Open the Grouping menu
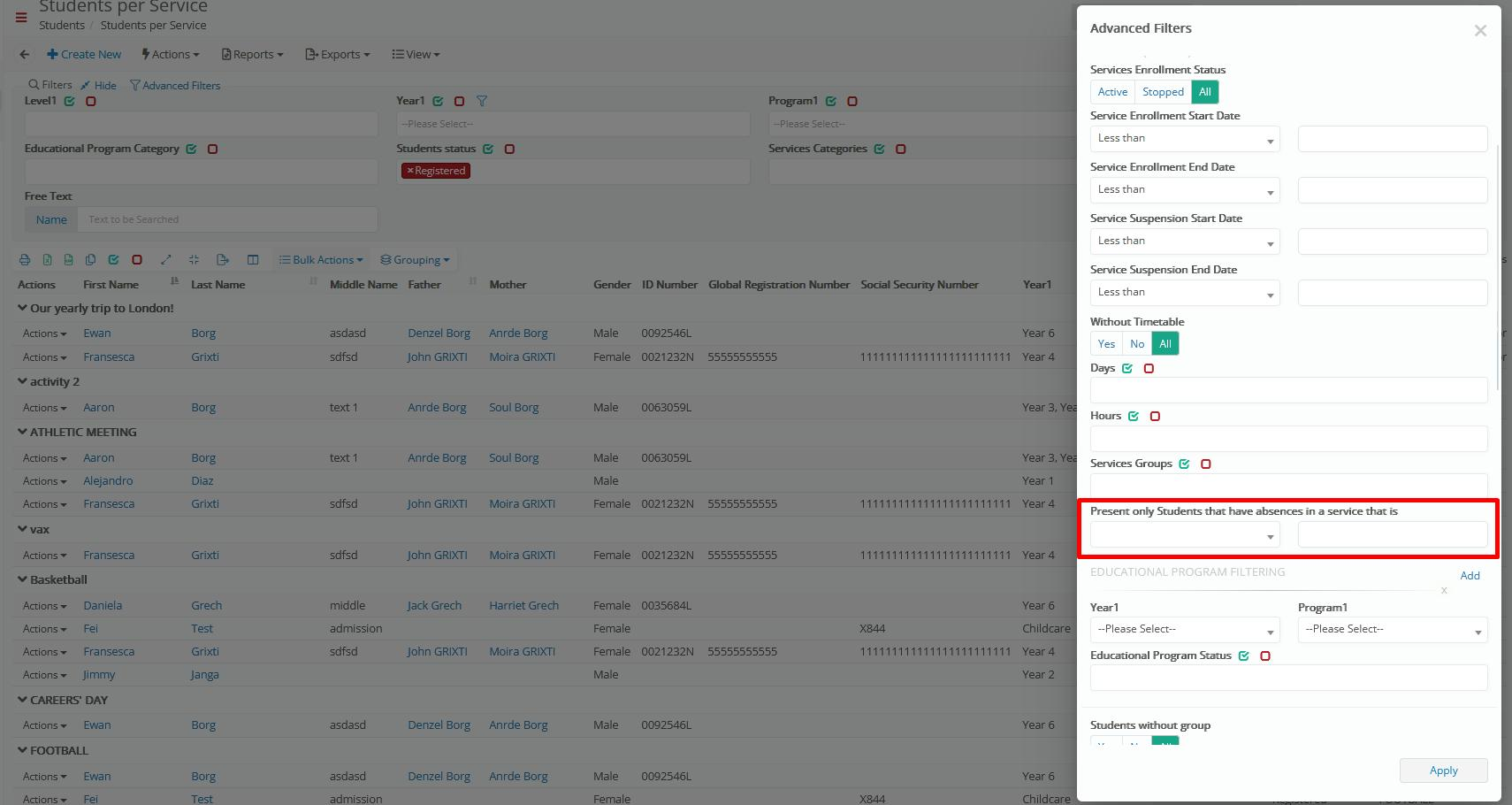This screenshot has height=805, width=1512. pos(415,260)
